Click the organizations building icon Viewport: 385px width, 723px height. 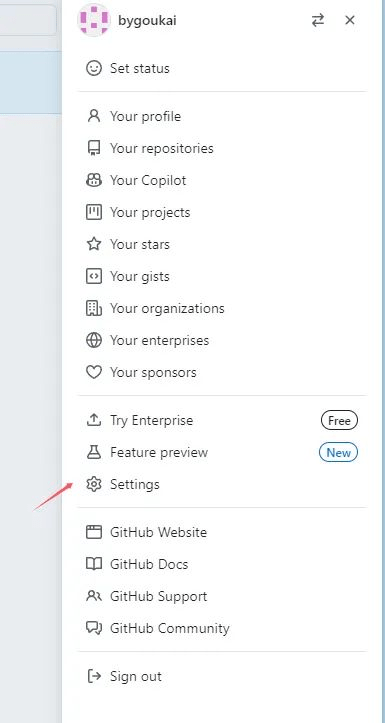(94, 308)
